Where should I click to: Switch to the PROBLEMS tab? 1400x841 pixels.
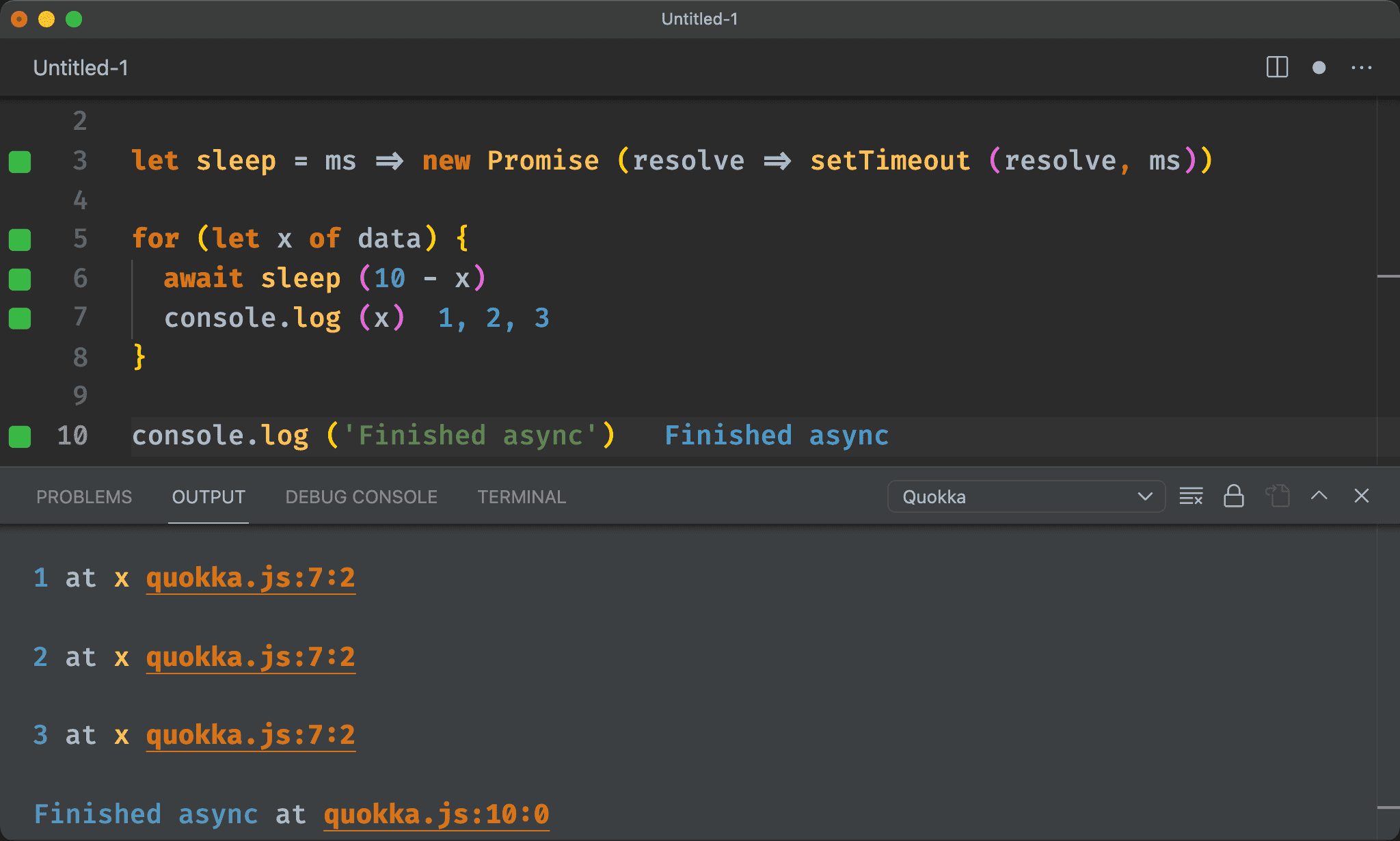coord(84,497)
